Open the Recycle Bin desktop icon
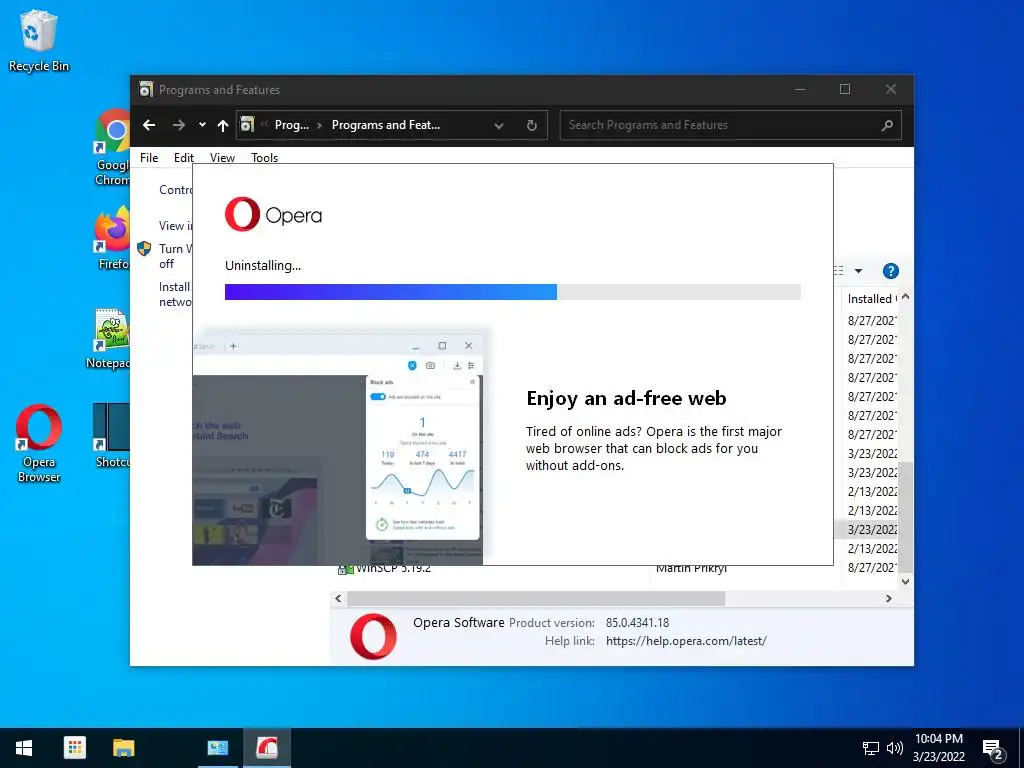The width and height of the screenshot is (1024, 768). pyautogui.click(x=38, y=40)
